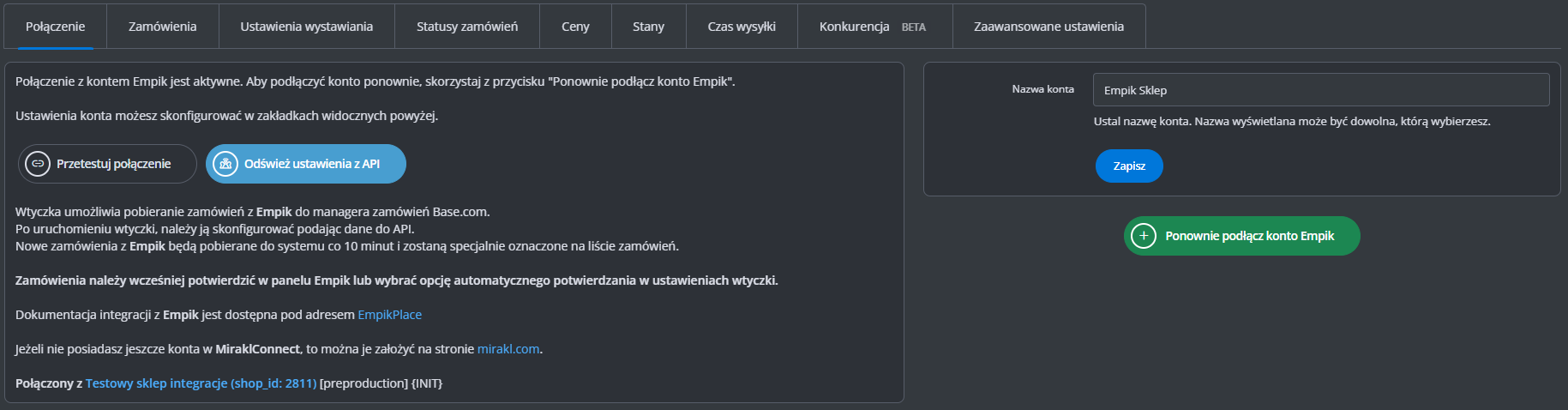
Task: Go to the Zaawansowane ustawienia tab
Action: point(1048,27)
